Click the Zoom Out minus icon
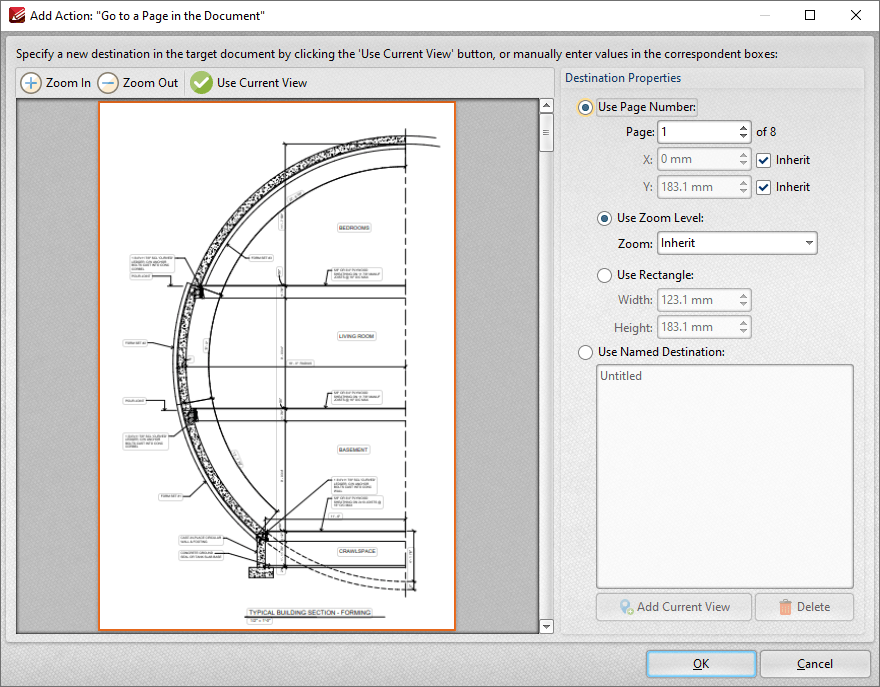Screen dimensions: 880x687 108,83
